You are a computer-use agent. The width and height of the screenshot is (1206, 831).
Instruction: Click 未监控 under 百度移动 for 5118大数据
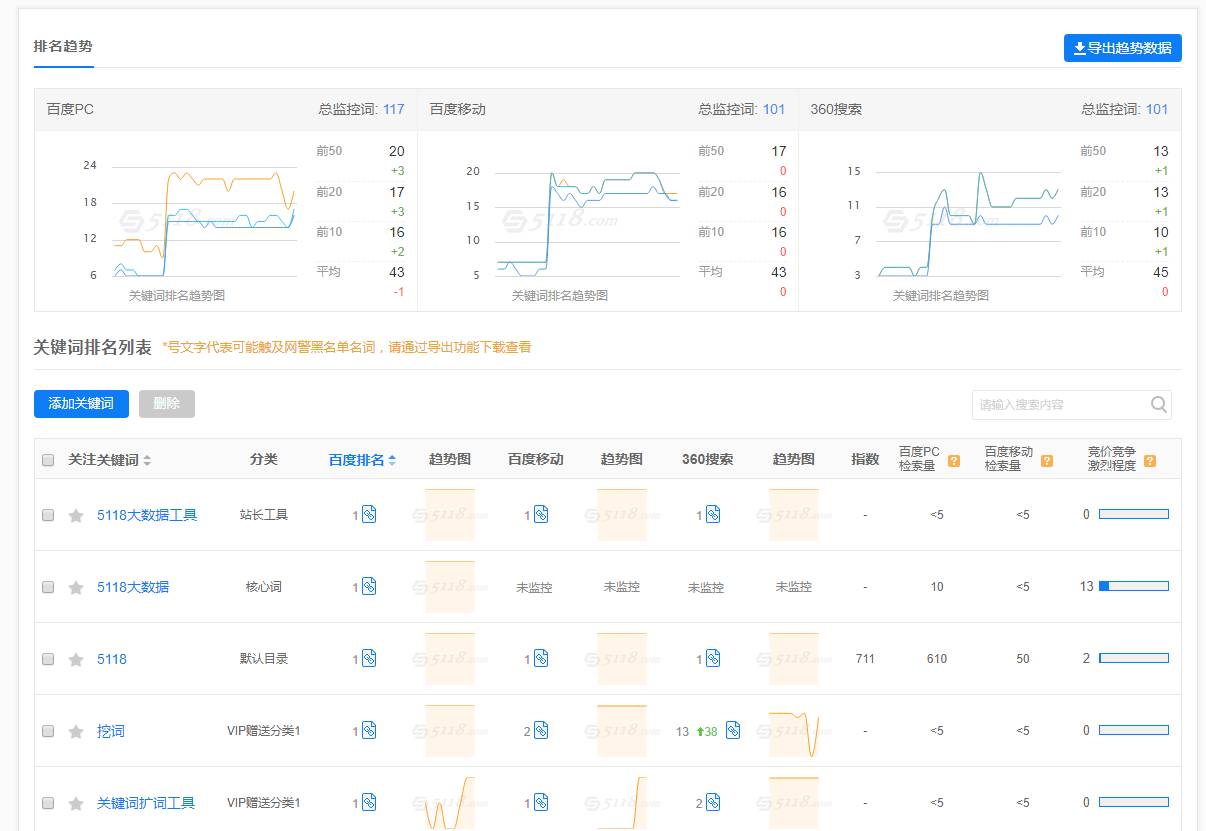[x=534, y=588]
